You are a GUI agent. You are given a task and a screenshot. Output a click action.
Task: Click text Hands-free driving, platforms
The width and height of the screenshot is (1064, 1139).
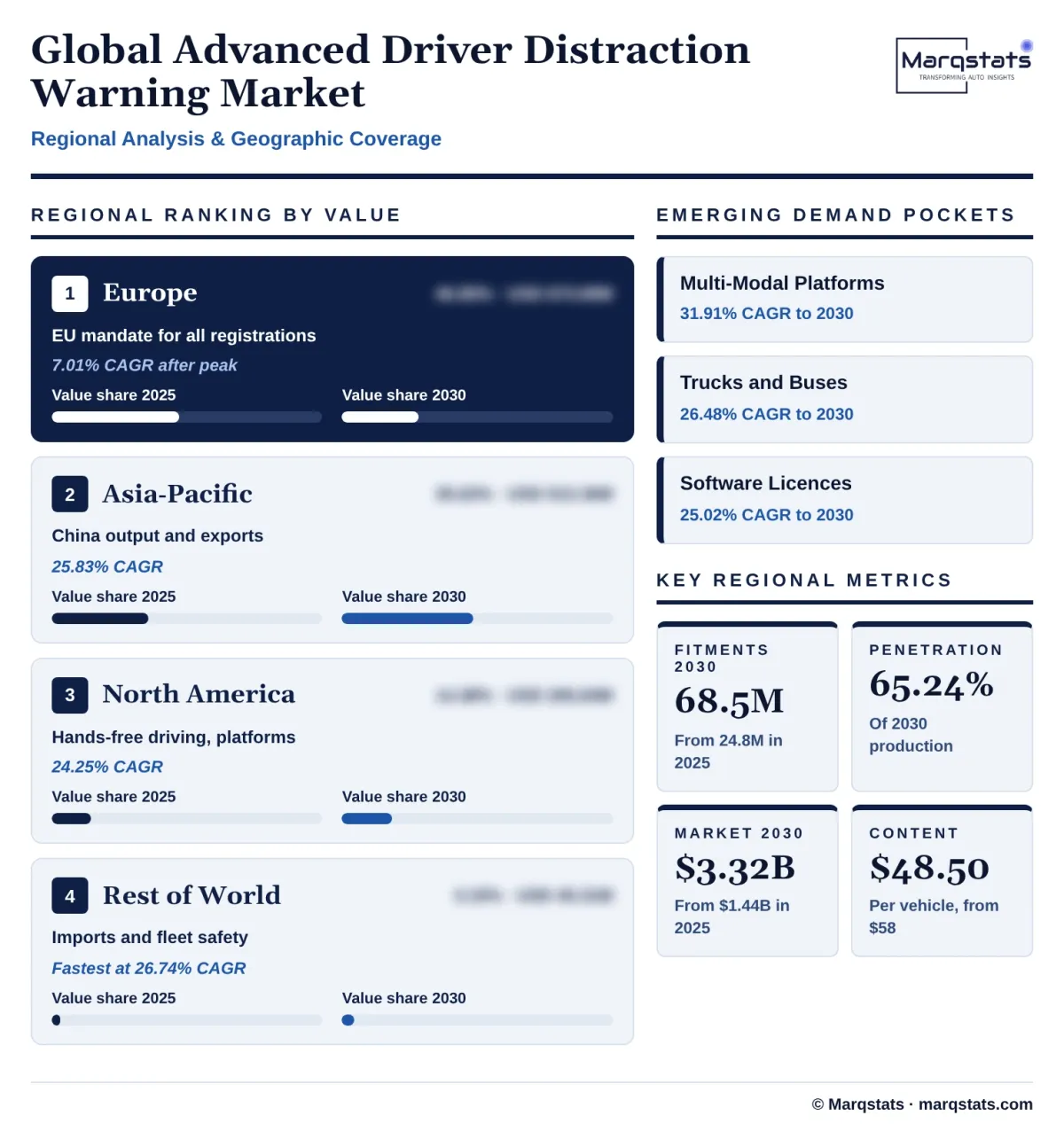tap(174, 737)
